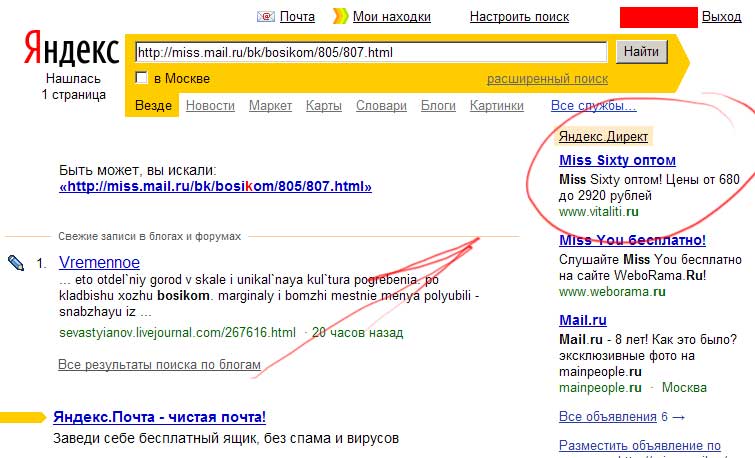Click the Выход logout link
Image resolution: width=755 pixels, height=458 pixels.
721,17
